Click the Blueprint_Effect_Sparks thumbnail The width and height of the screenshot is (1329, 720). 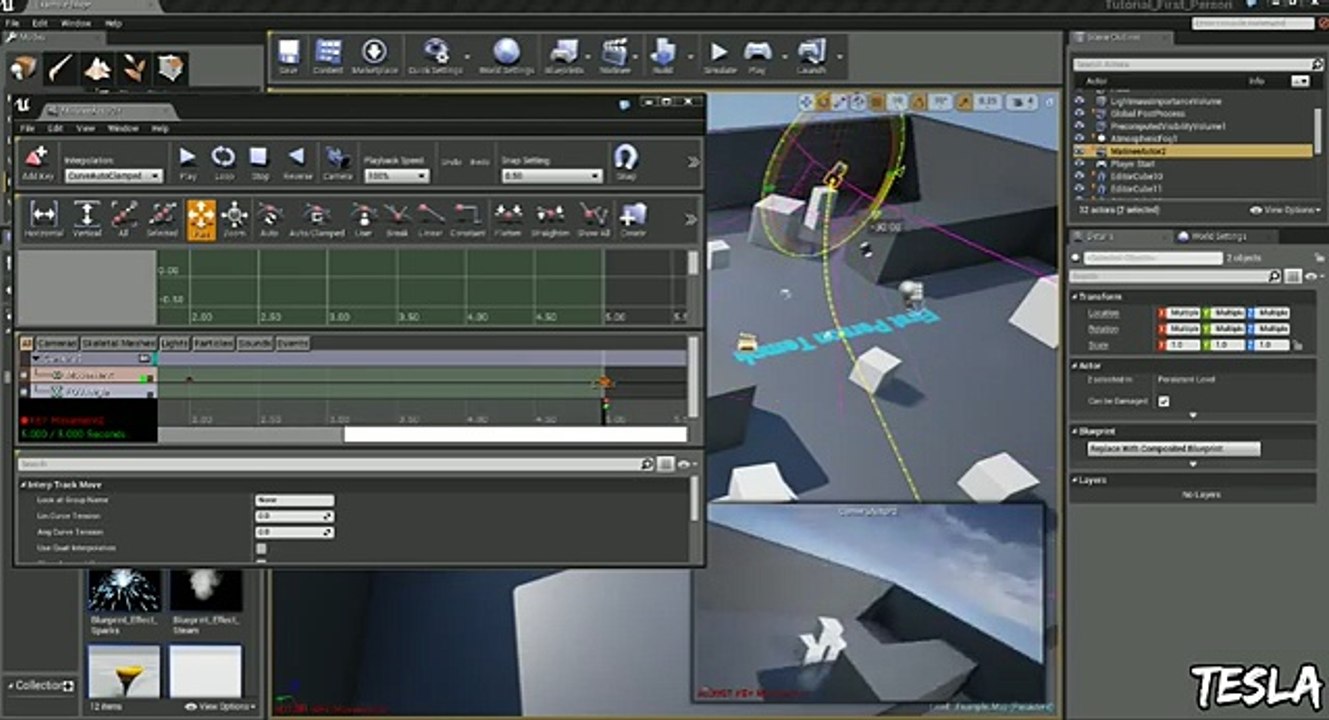(x=124, y=590)
